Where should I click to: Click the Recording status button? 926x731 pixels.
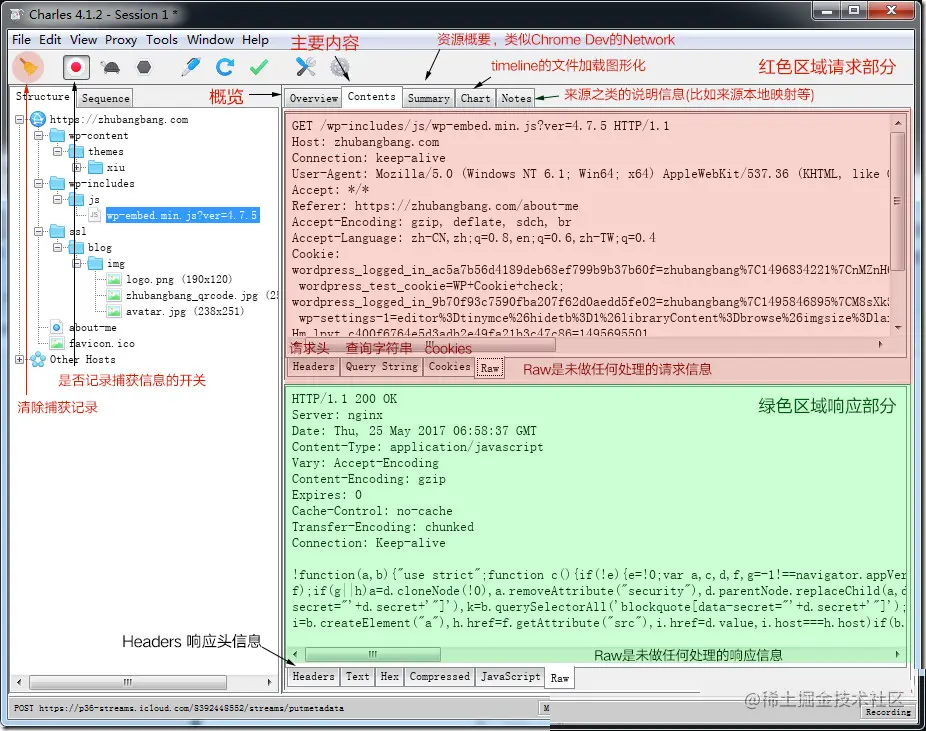888,712
